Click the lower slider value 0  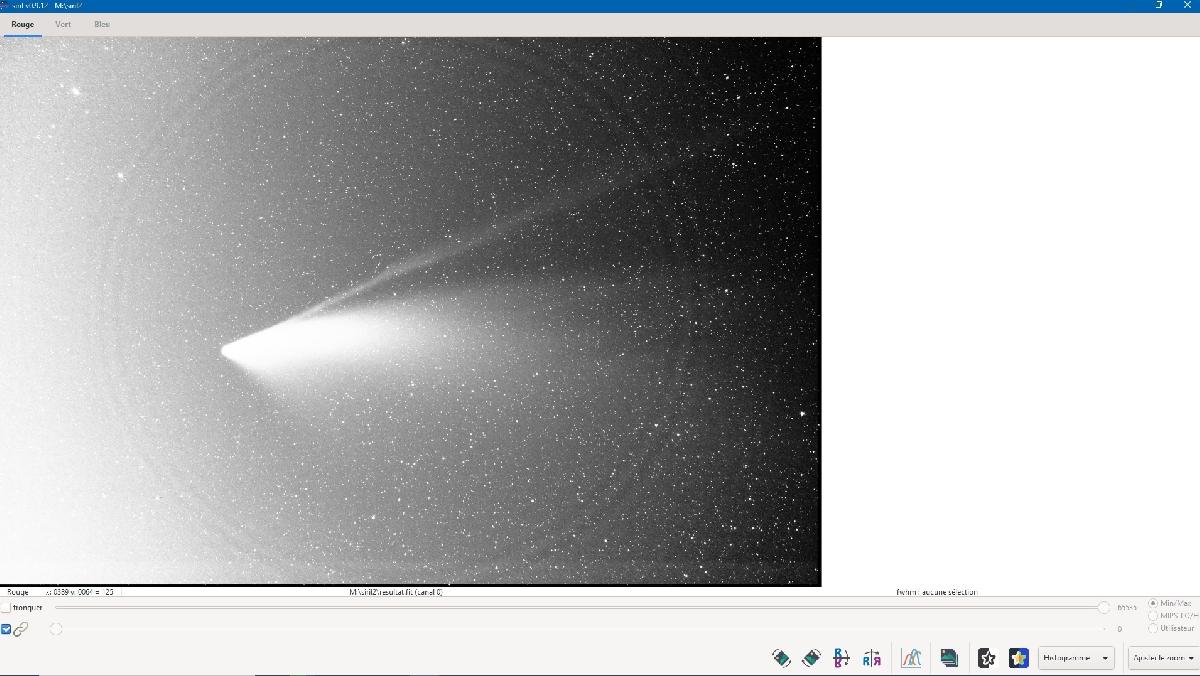[x=1119, y=629]
